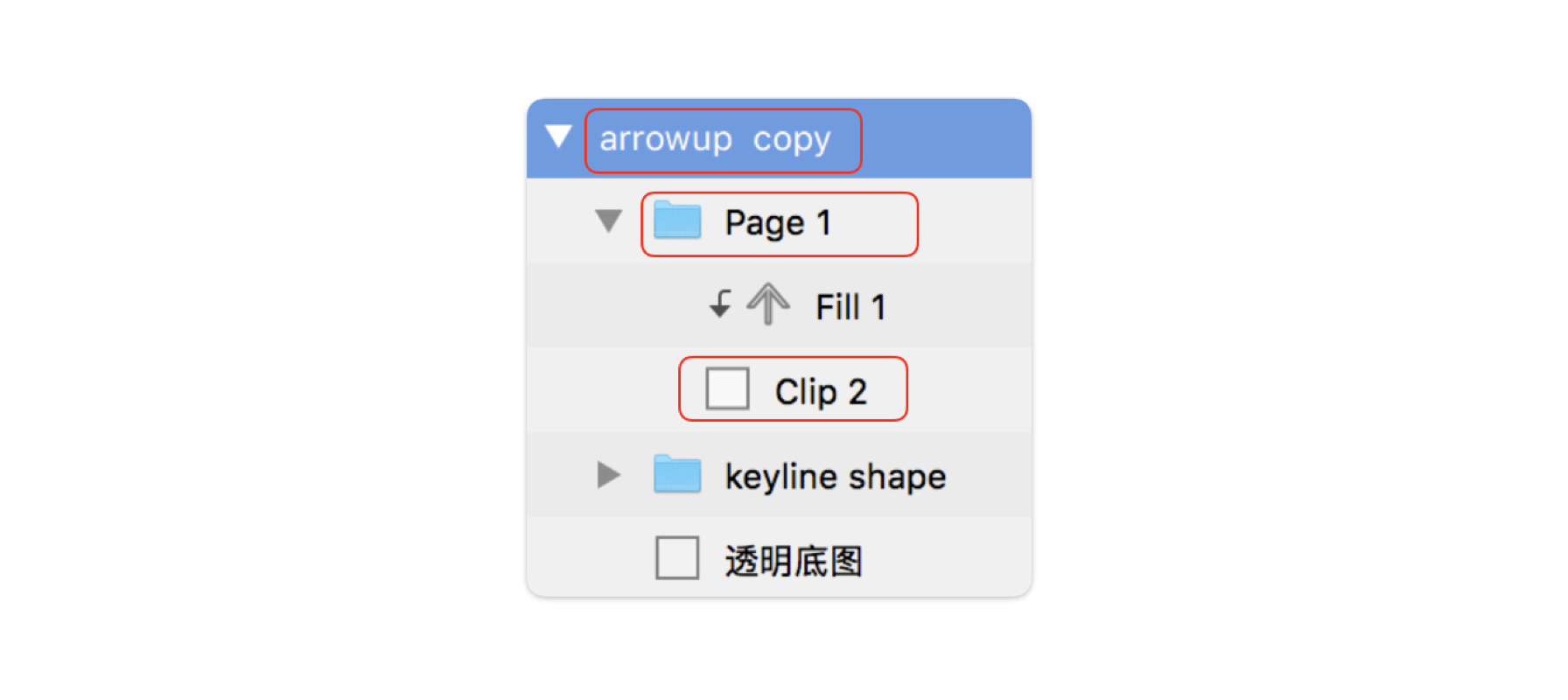Click blank area right of 透明底图 row
Image resolution: width=1568 pixels, height=700 pixels.
tap(949, 560)
